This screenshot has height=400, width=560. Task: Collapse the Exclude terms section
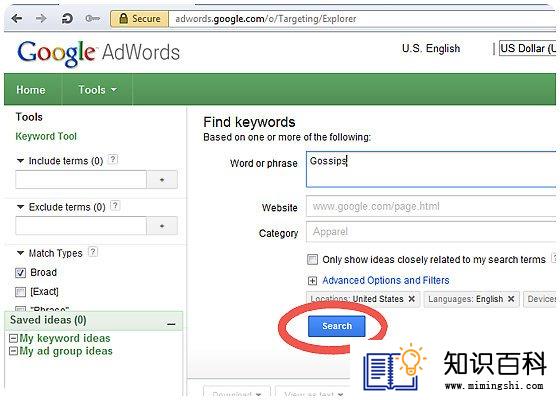tap(20, 207)
